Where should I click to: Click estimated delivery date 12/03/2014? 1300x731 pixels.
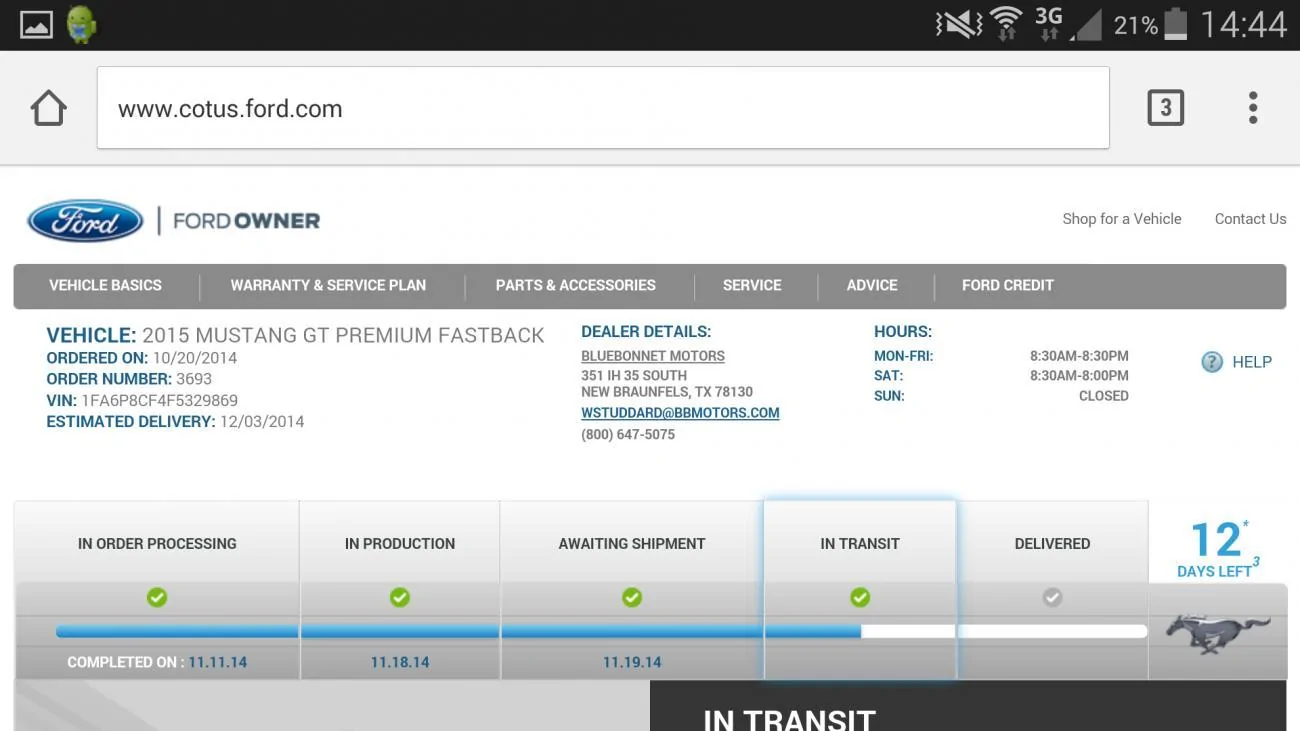coord(262,422)
